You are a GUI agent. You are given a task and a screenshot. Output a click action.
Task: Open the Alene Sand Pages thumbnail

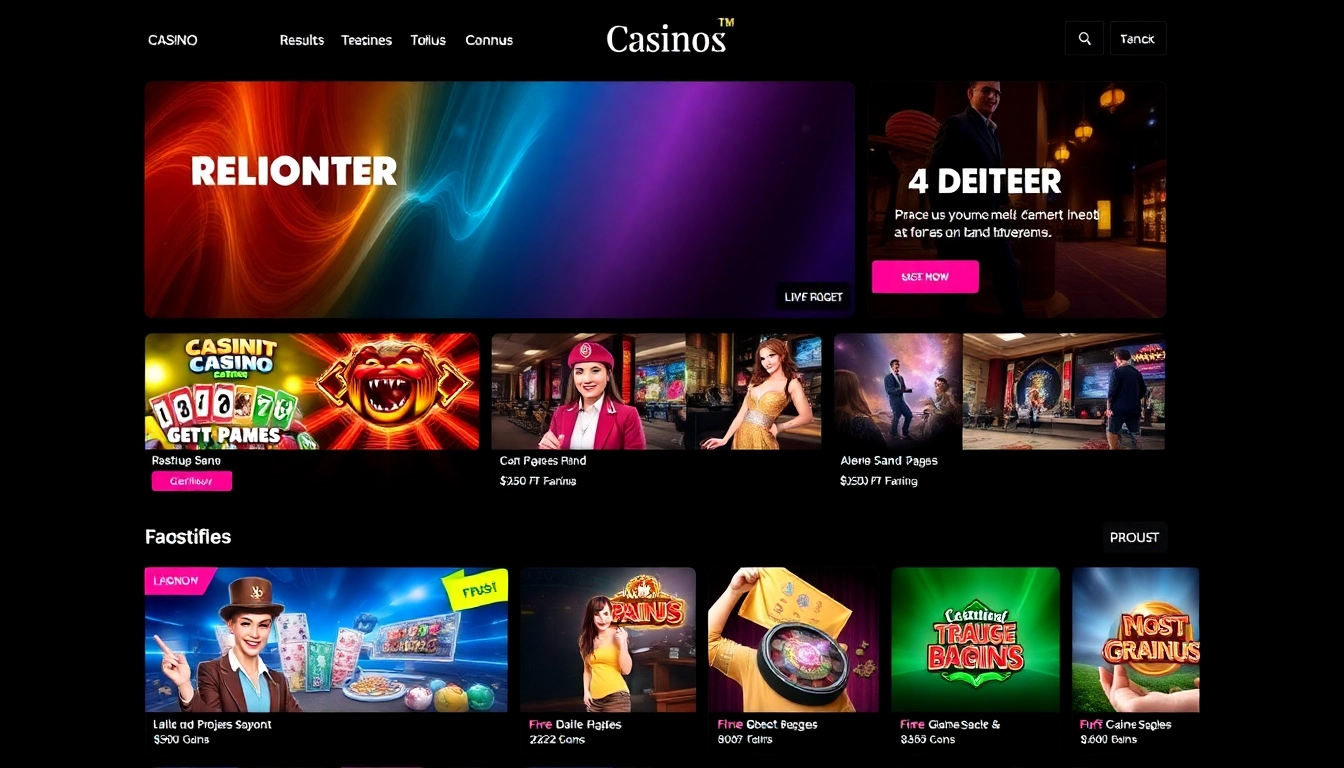[1000, 391]
